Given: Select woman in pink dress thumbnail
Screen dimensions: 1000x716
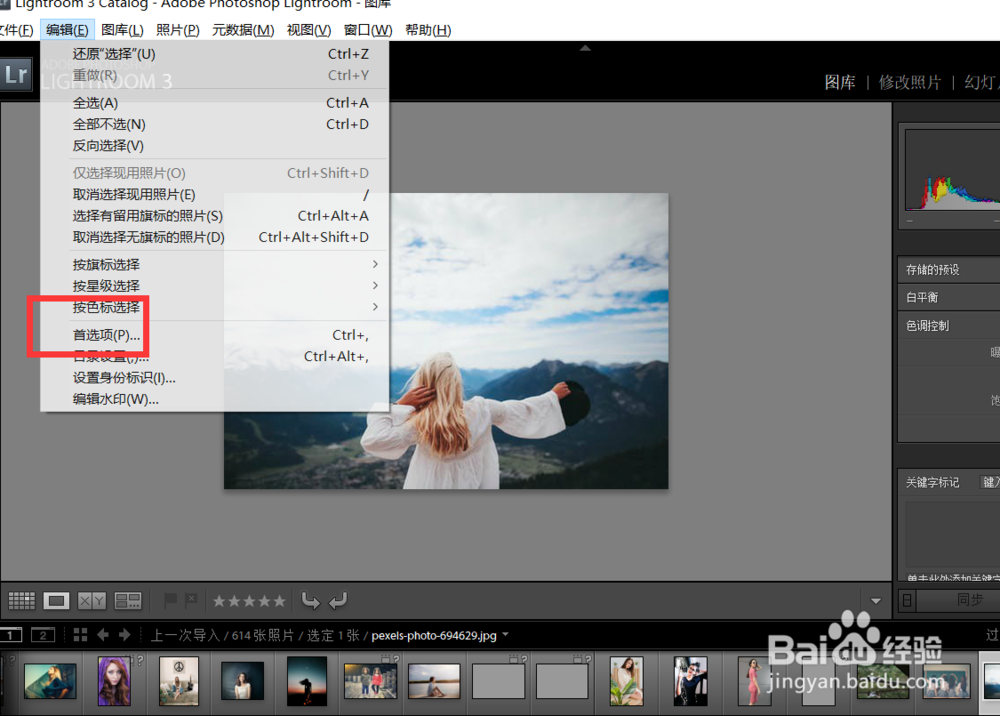Looking at the screenshot, I should 754,681.
